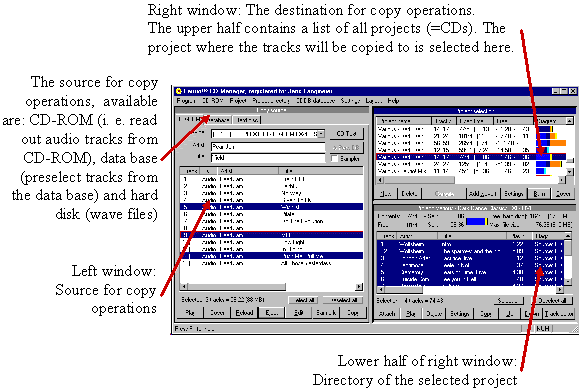The image size is (583, 390).
Task: Open the CD-ROM menu in the menu bar
Action: coord(212,101)
